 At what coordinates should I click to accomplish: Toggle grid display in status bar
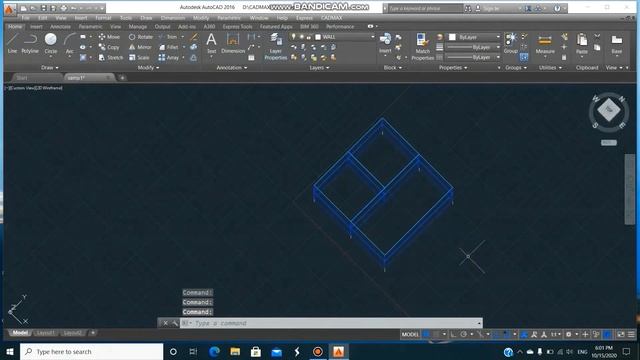coord(426,334)
